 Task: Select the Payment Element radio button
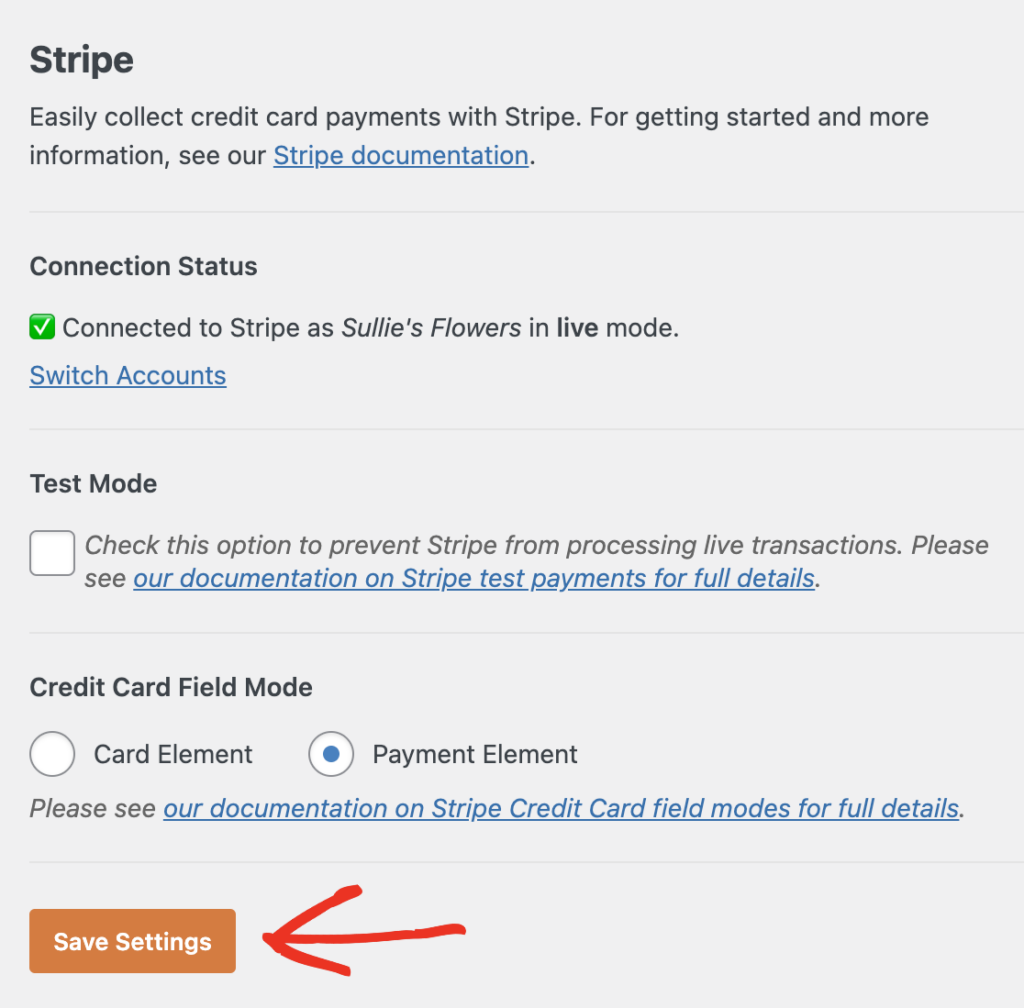click(x=331, y=754)
